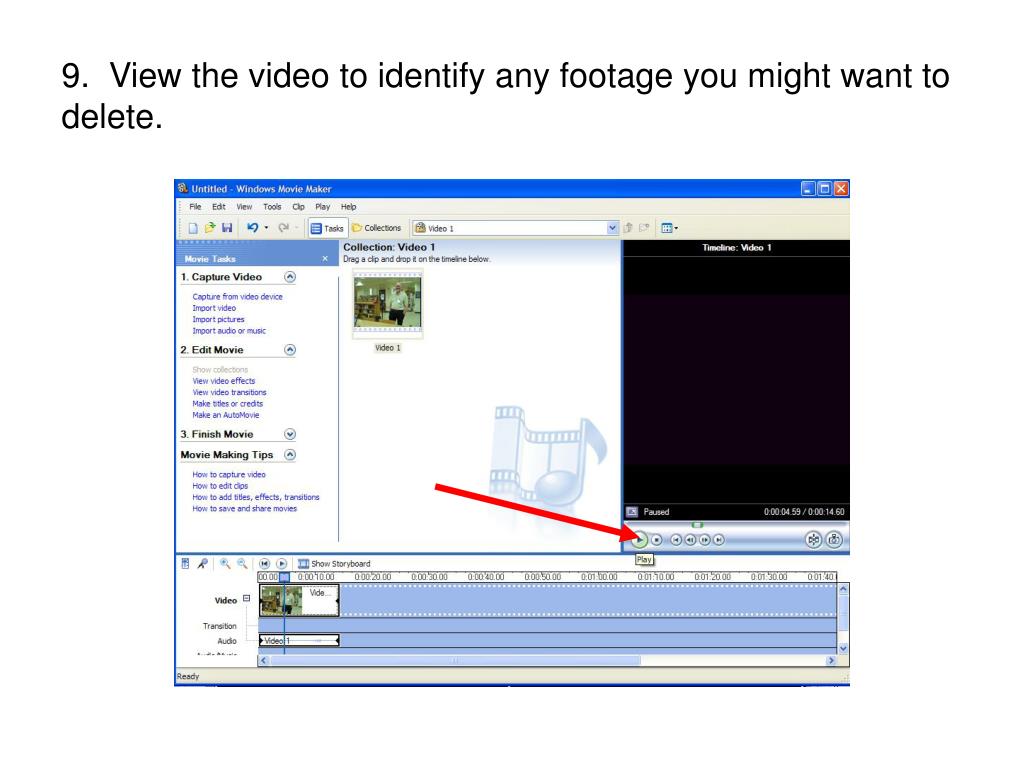The height and width of the screenshot is (768, 1024).
Task: Click the Import pictures link
Action: [218, 319]
